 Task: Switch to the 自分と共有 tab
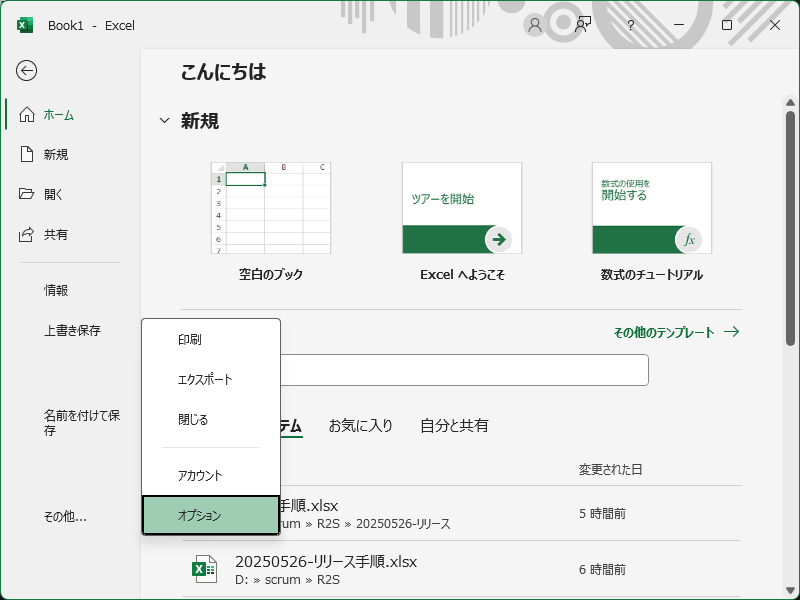click(x=454, y=426)
